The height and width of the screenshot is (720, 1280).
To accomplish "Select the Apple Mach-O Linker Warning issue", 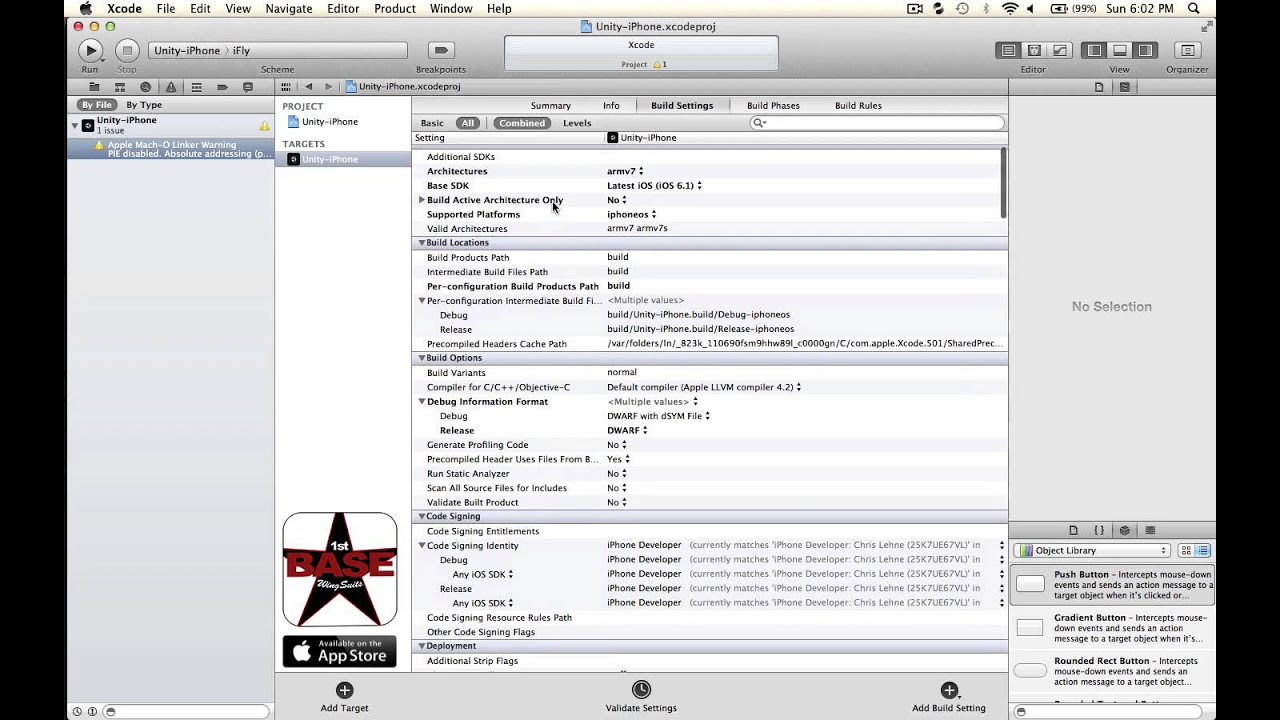I will [171, 149].
